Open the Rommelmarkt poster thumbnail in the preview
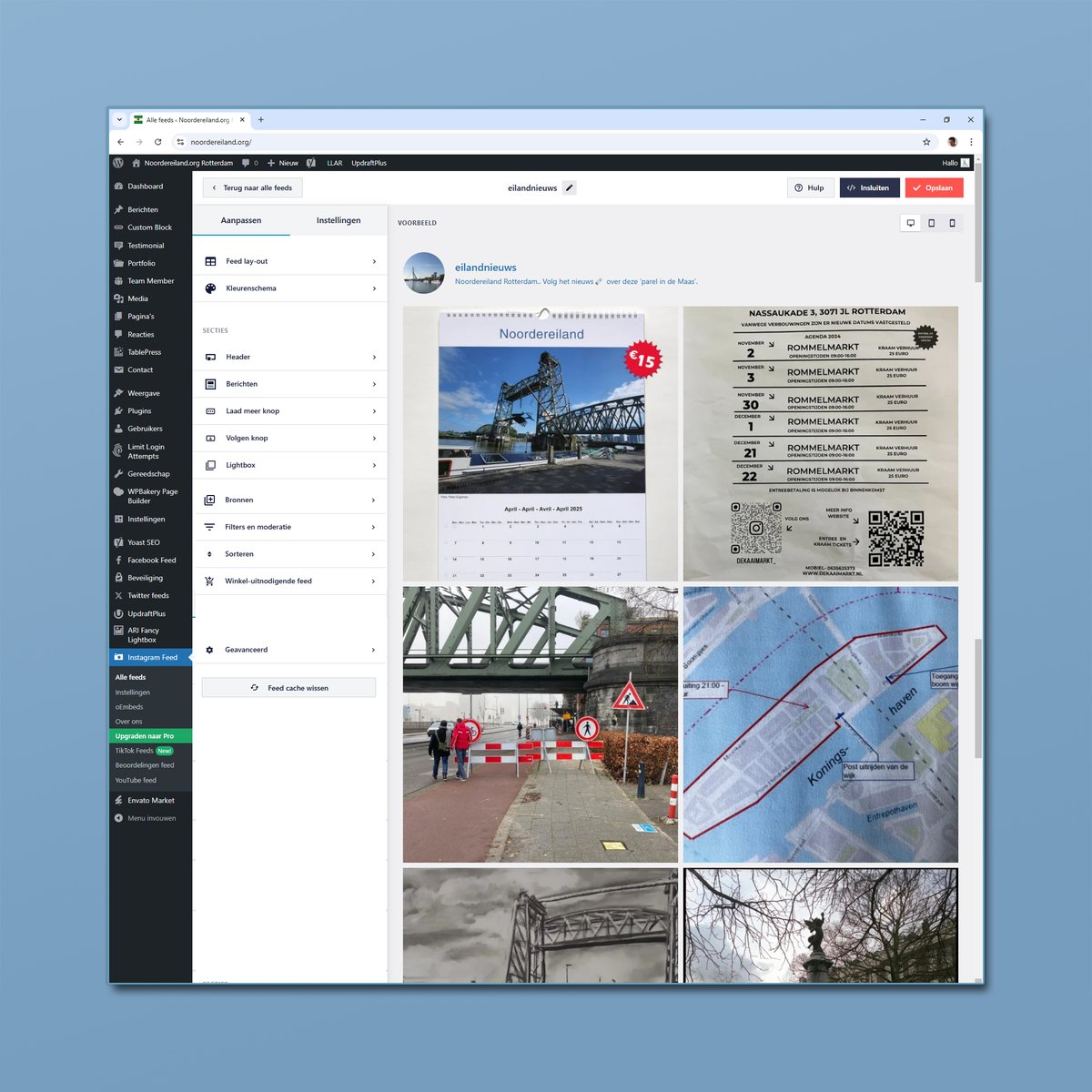This screenshot has height=1092, width=1092. coord(820,443)
